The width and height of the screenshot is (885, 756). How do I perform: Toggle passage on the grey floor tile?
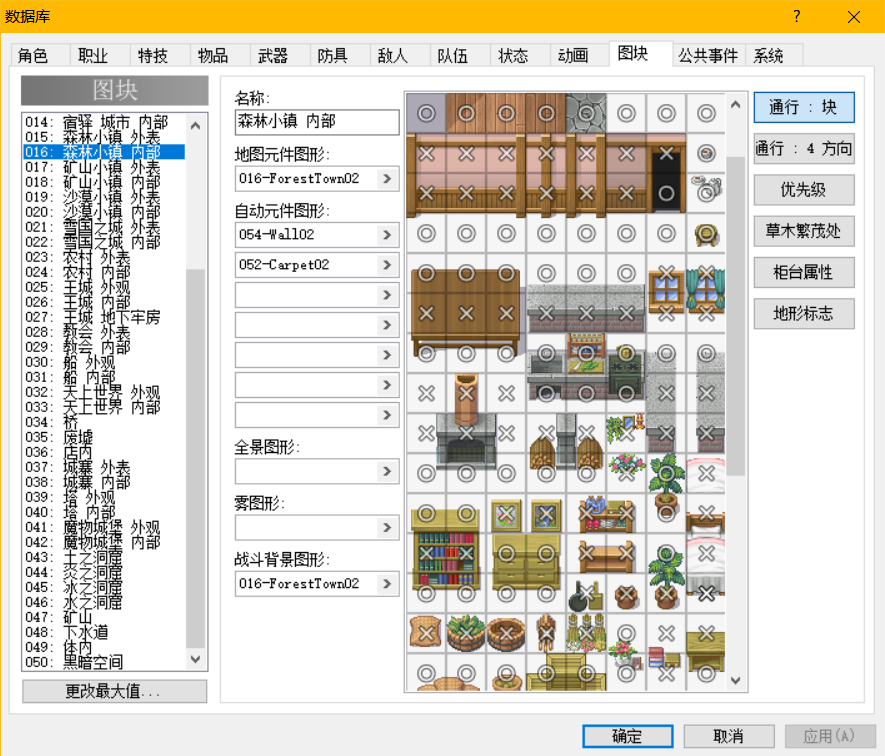[x=426, y=113]
